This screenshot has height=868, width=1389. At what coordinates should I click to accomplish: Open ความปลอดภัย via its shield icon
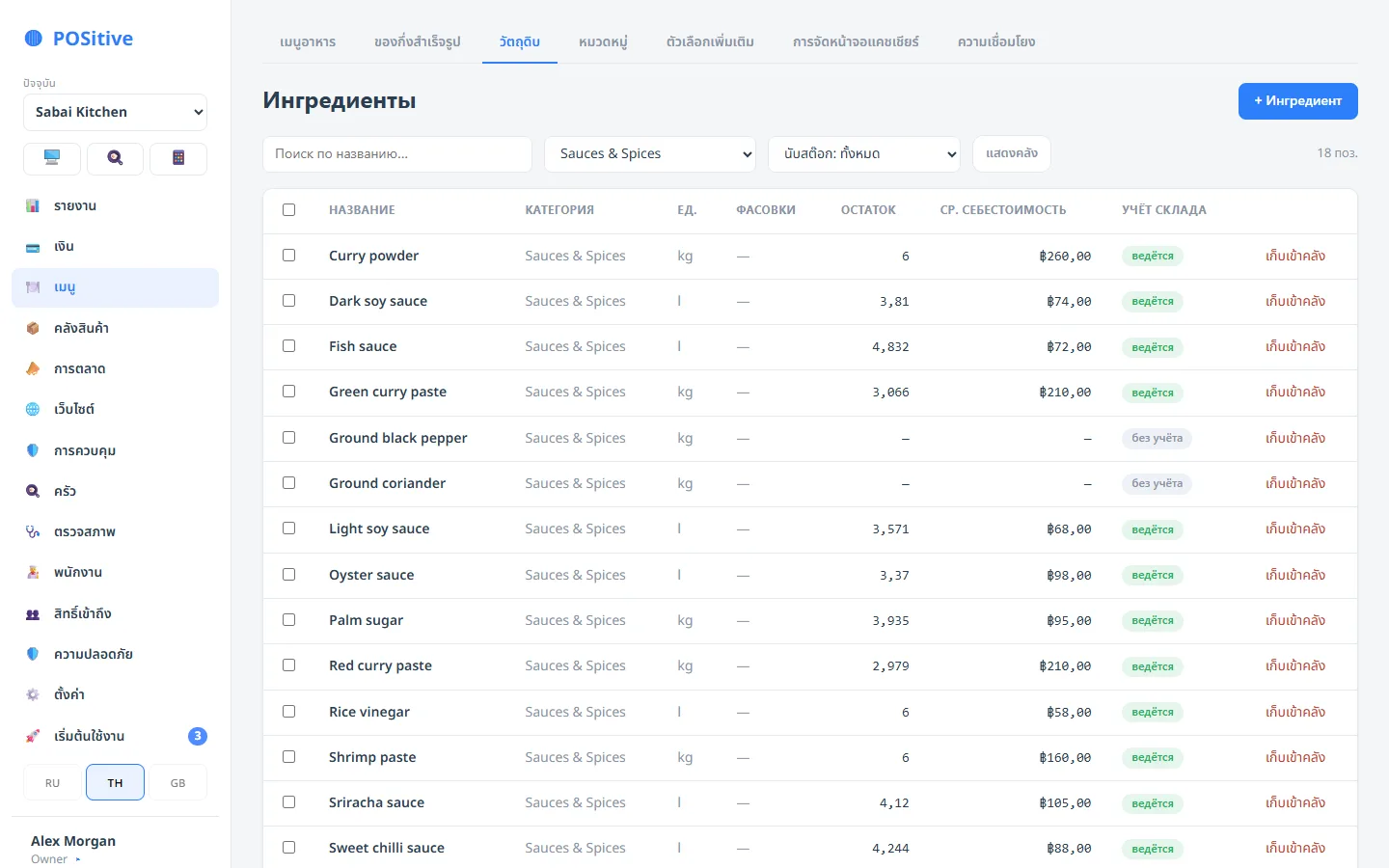pos(33,654)
